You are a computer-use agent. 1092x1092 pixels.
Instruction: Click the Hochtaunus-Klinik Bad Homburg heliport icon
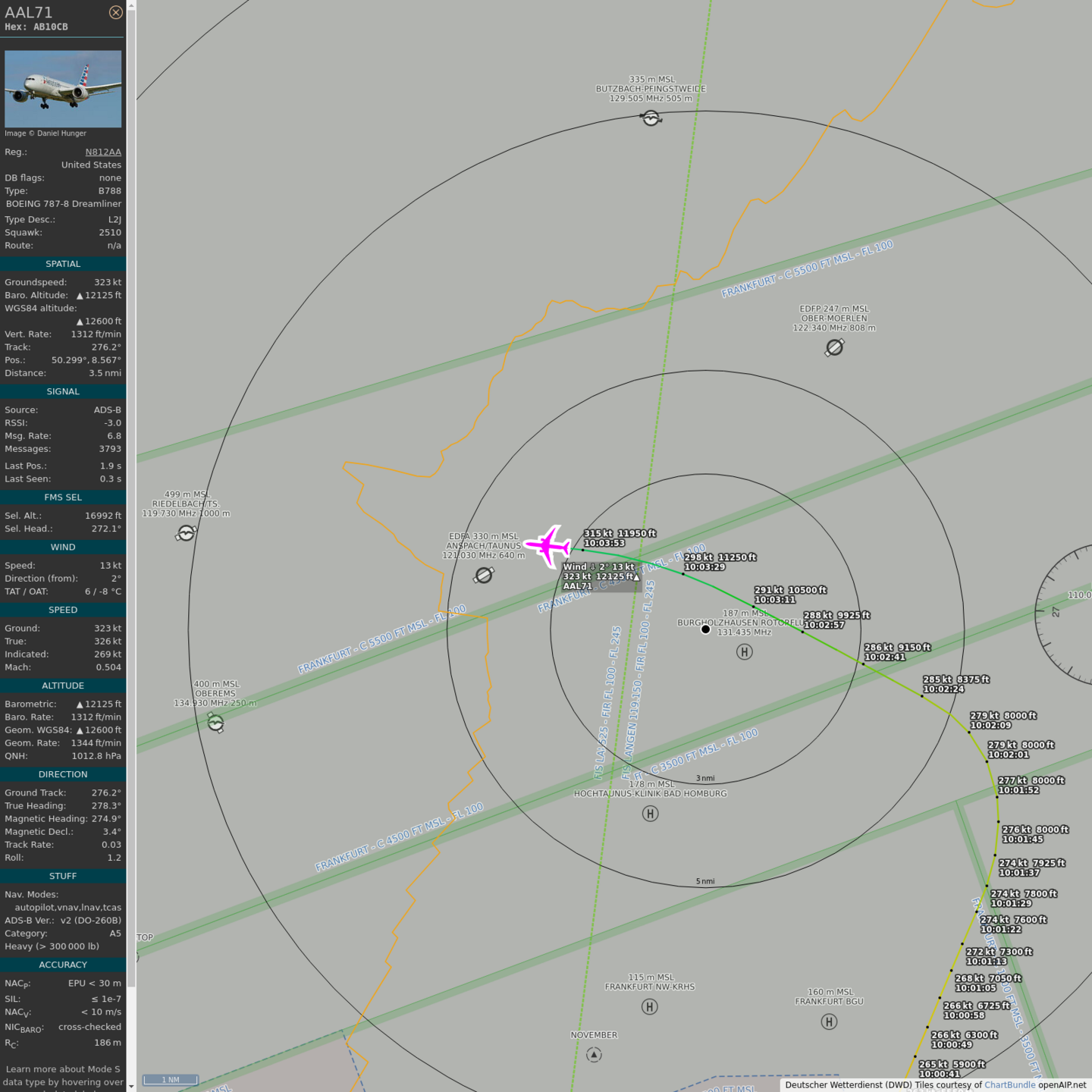[650, 814]
